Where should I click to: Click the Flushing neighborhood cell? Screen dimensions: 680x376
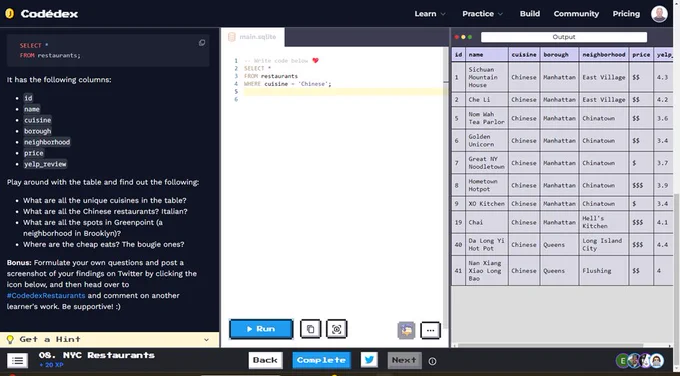tap(604, 271)
